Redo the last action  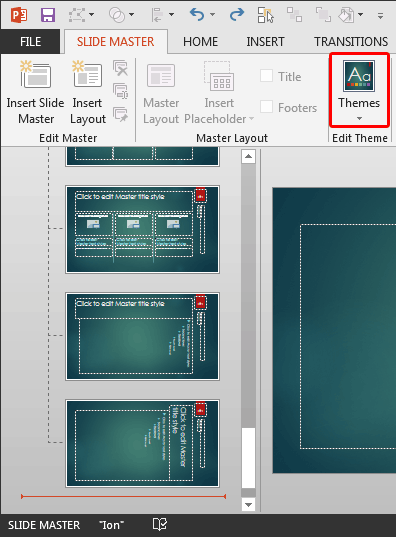click(x=237, y=15)
